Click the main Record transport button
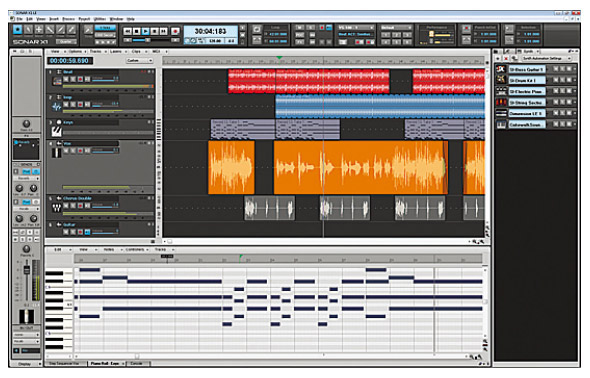Image resolution: width=590 pixels, height=378 pixels. (175, 31)
